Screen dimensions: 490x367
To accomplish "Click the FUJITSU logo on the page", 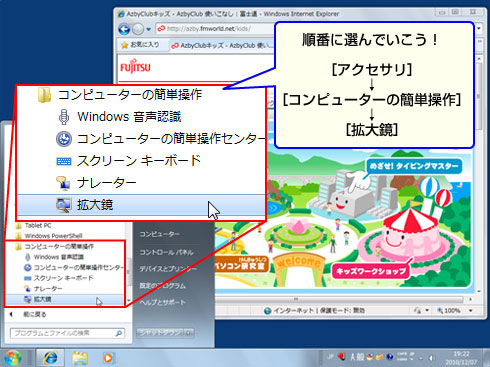I will [135, 66].
